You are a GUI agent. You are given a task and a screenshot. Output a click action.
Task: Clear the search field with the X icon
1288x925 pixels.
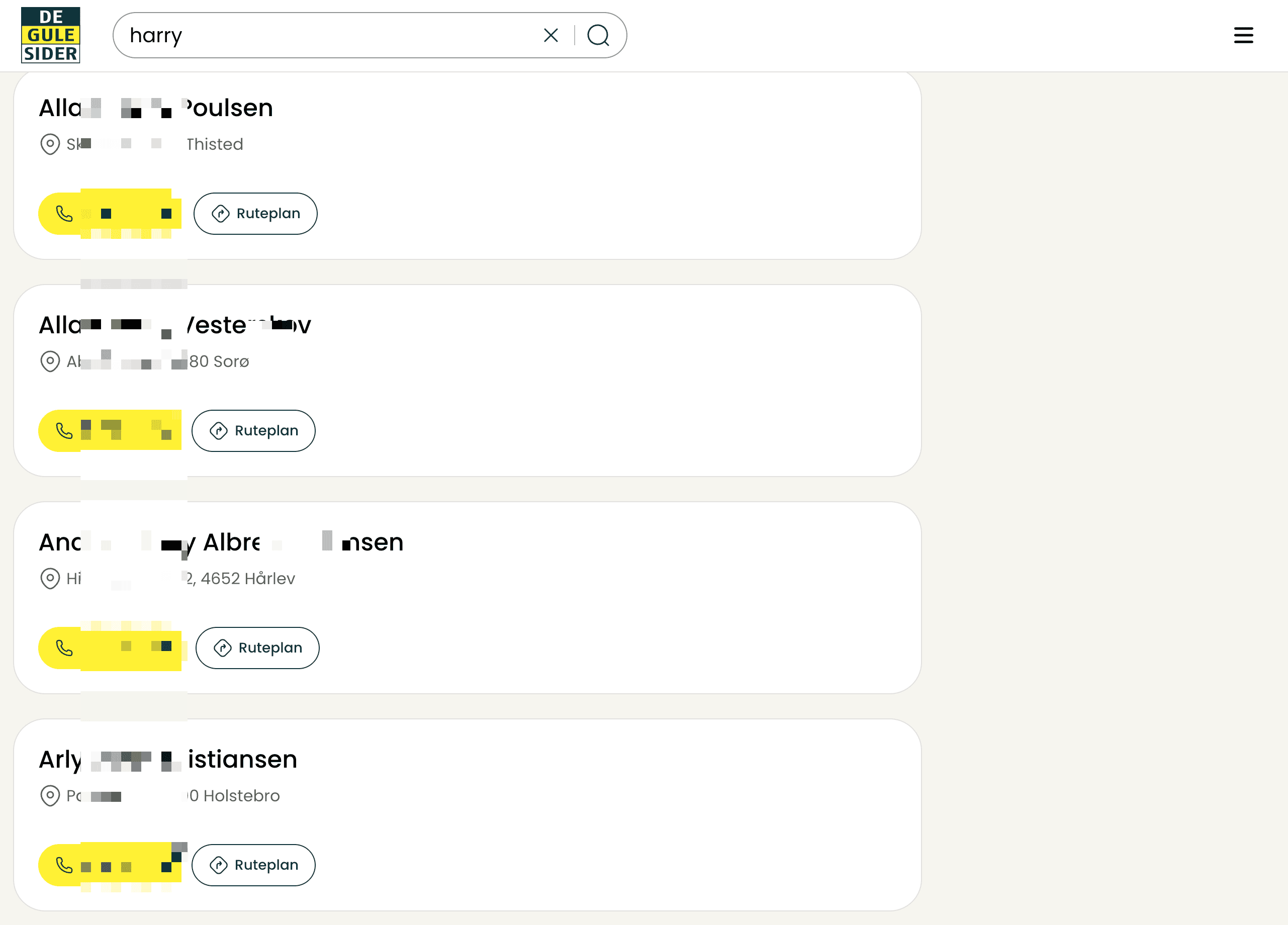click(x=550, y=35)
